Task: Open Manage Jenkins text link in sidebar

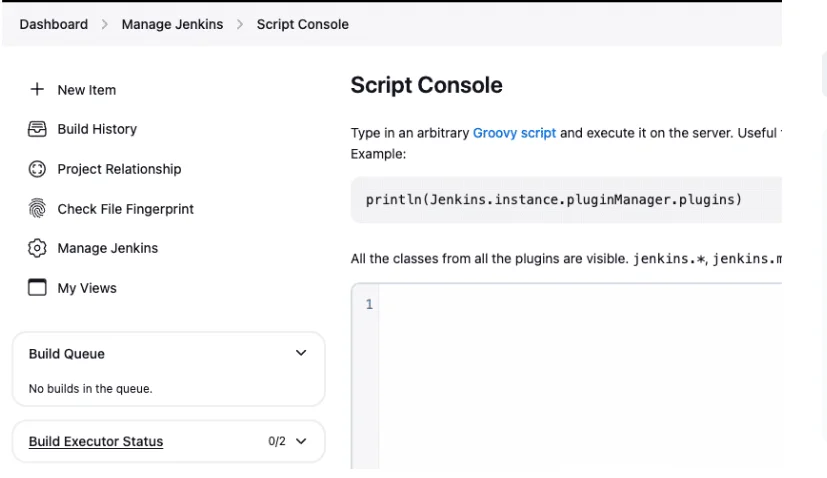Action: pos(107,248)
